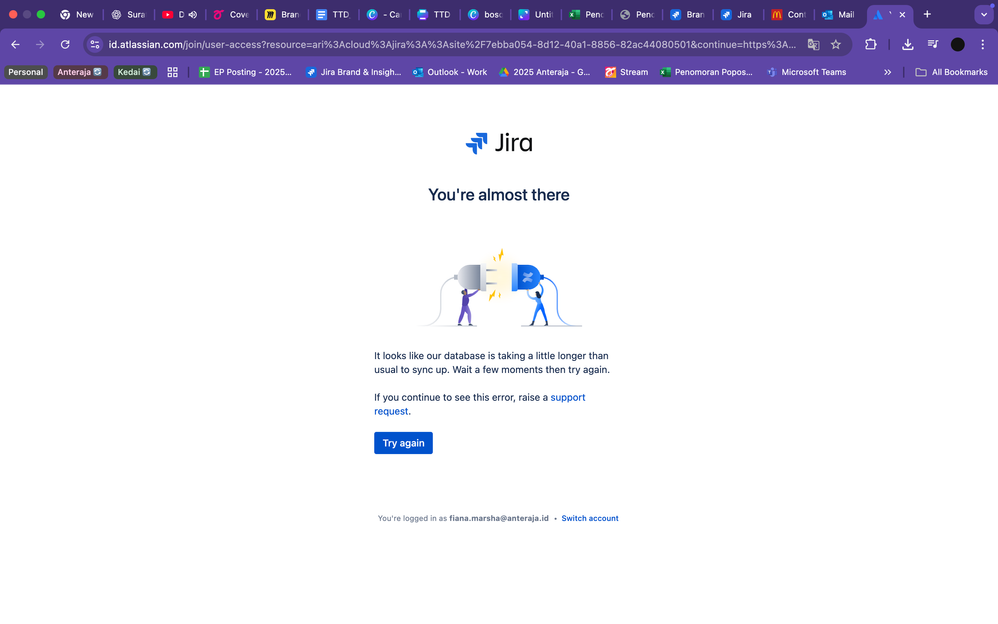Viewport: 998px width, 624px height.
Task: Open the Google Translate page icon
Action: [813, 44]
